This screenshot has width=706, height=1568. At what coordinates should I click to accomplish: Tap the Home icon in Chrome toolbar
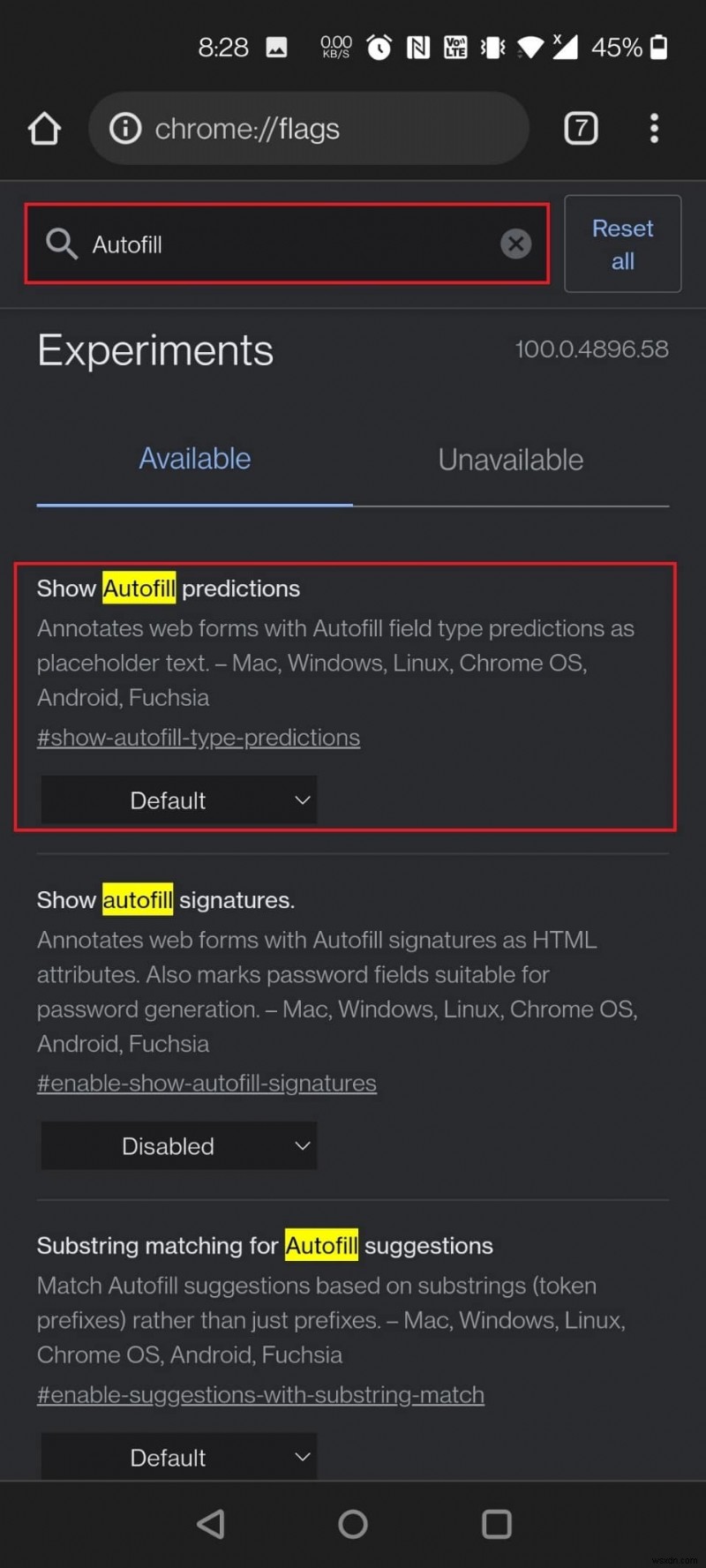click(44, 128)
